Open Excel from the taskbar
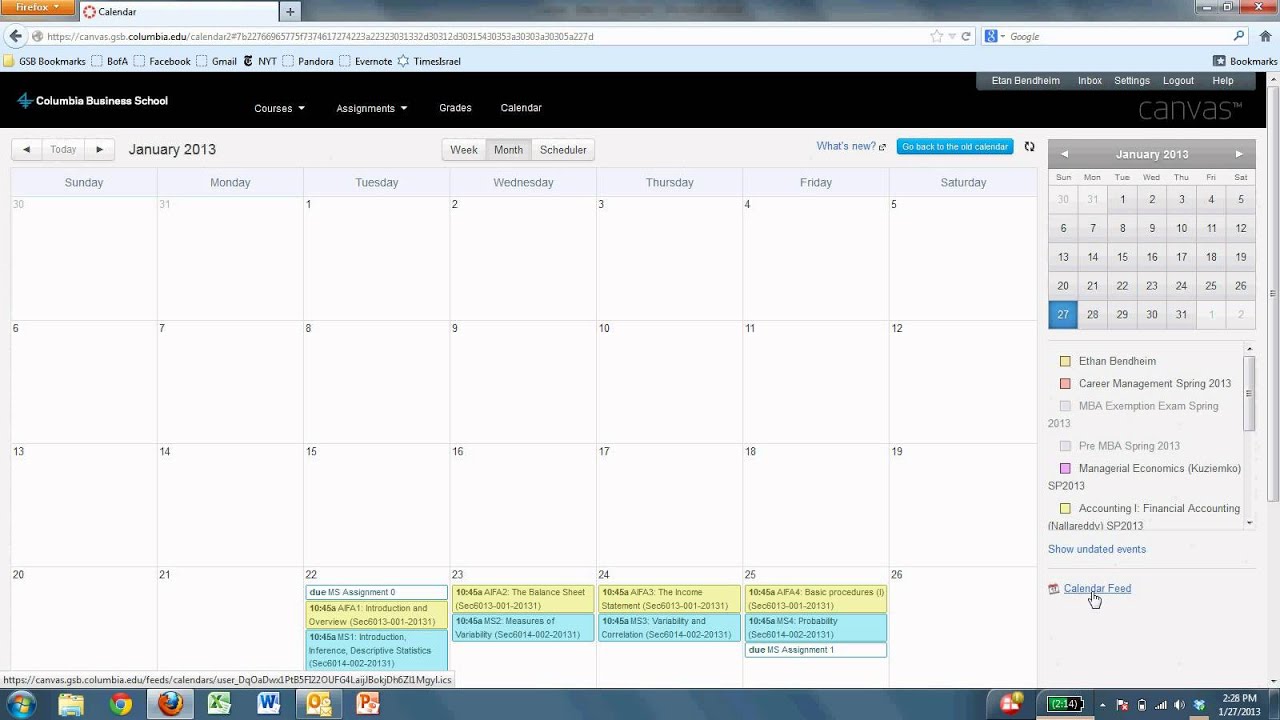The height and width of the screenshot is (720, 1280). [219, 704]
